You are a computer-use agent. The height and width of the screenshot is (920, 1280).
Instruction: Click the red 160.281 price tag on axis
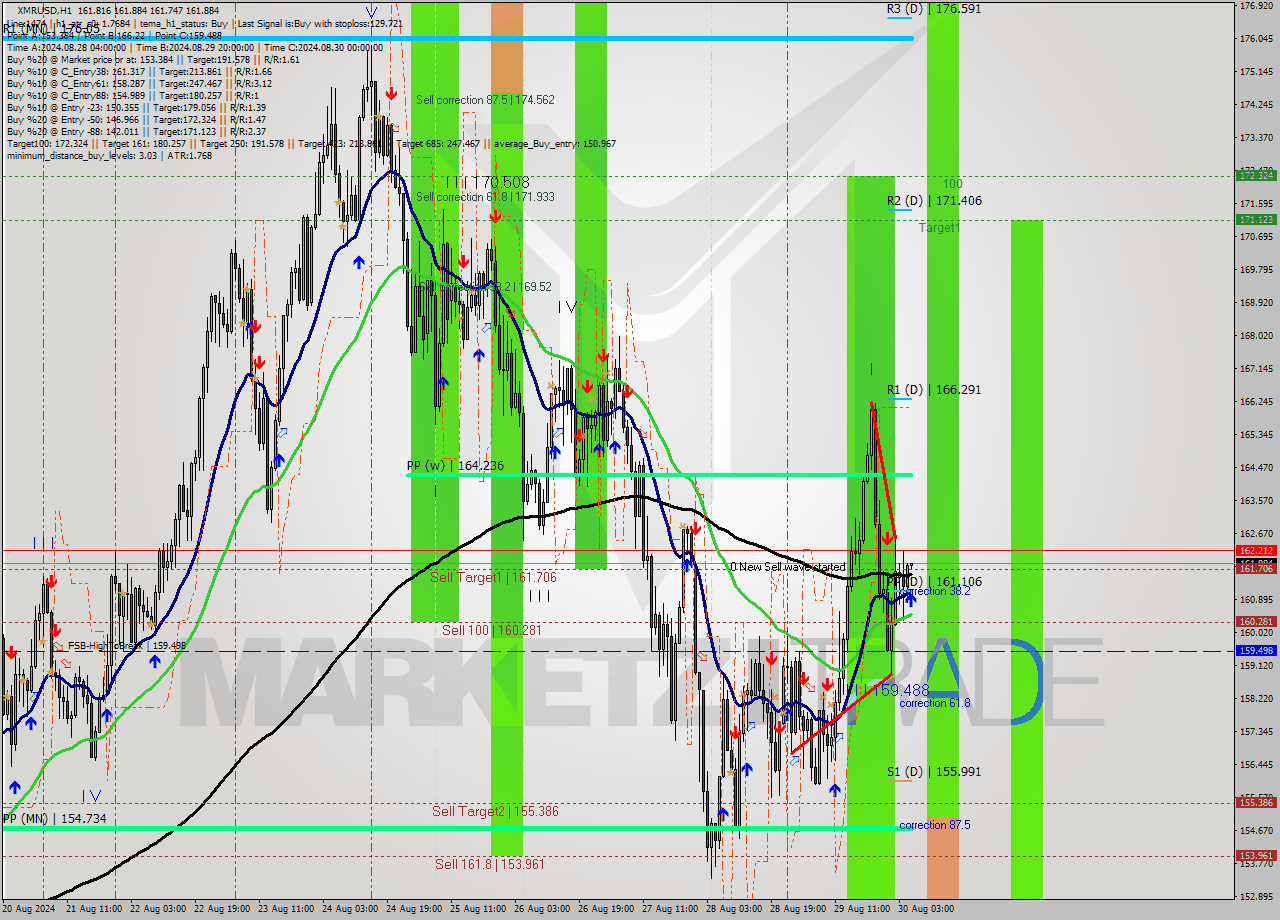pos(1256,622)
